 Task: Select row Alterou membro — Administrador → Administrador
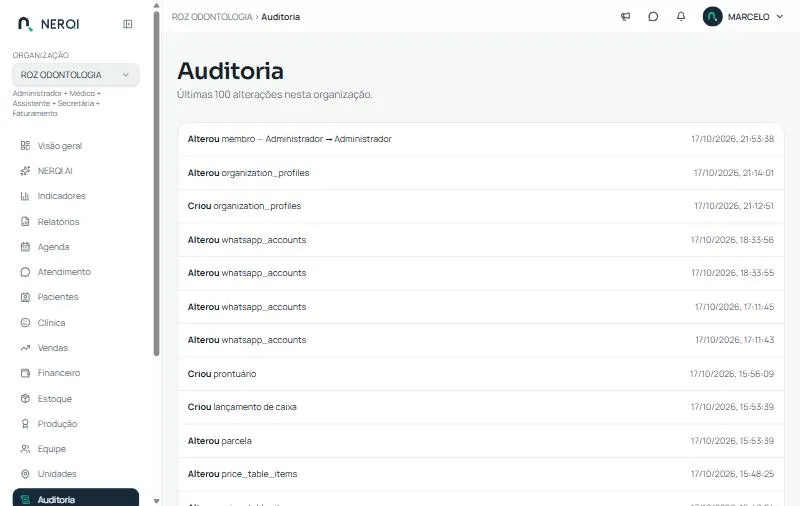coord(481,139)
